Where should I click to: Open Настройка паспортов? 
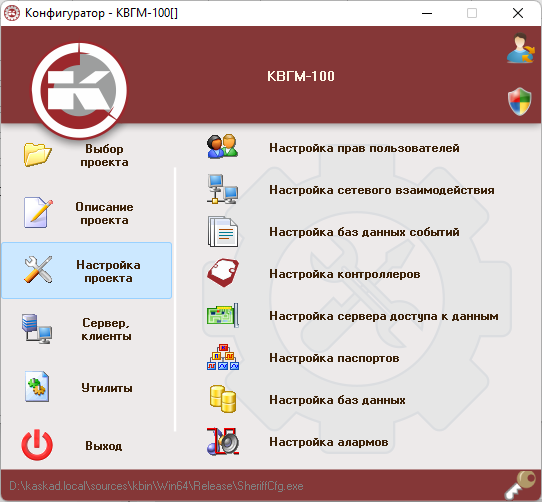(x=334, y=358)
